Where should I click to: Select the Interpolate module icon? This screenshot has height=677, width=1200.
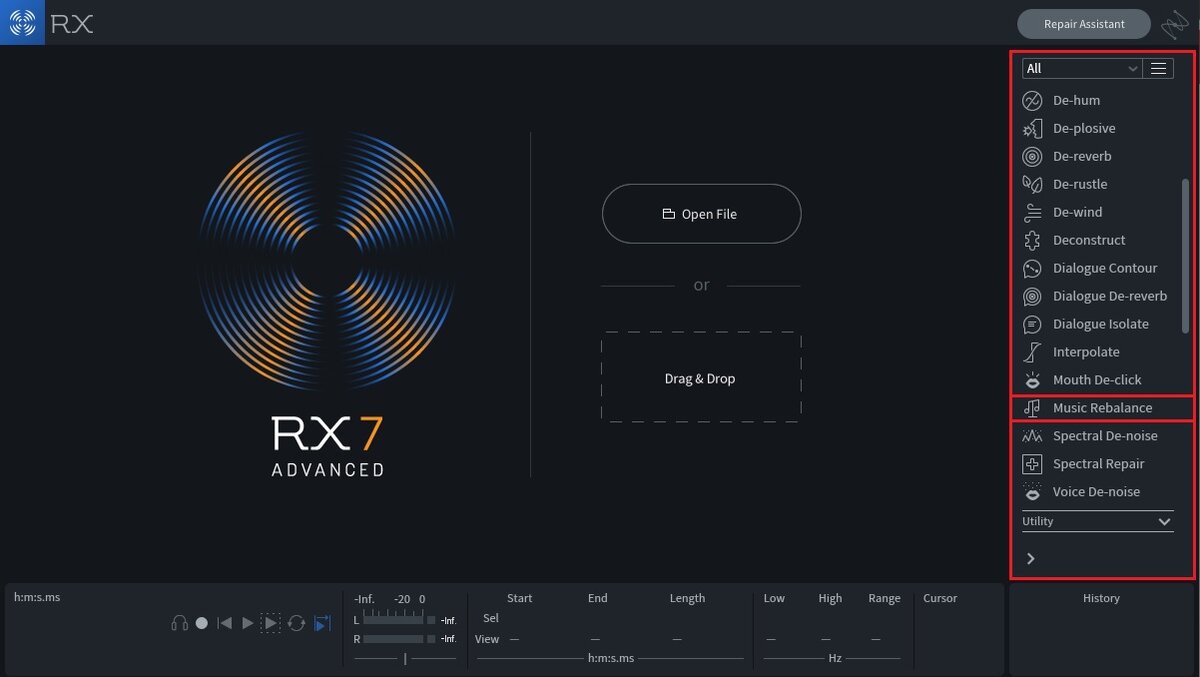tap(1032, 352)
